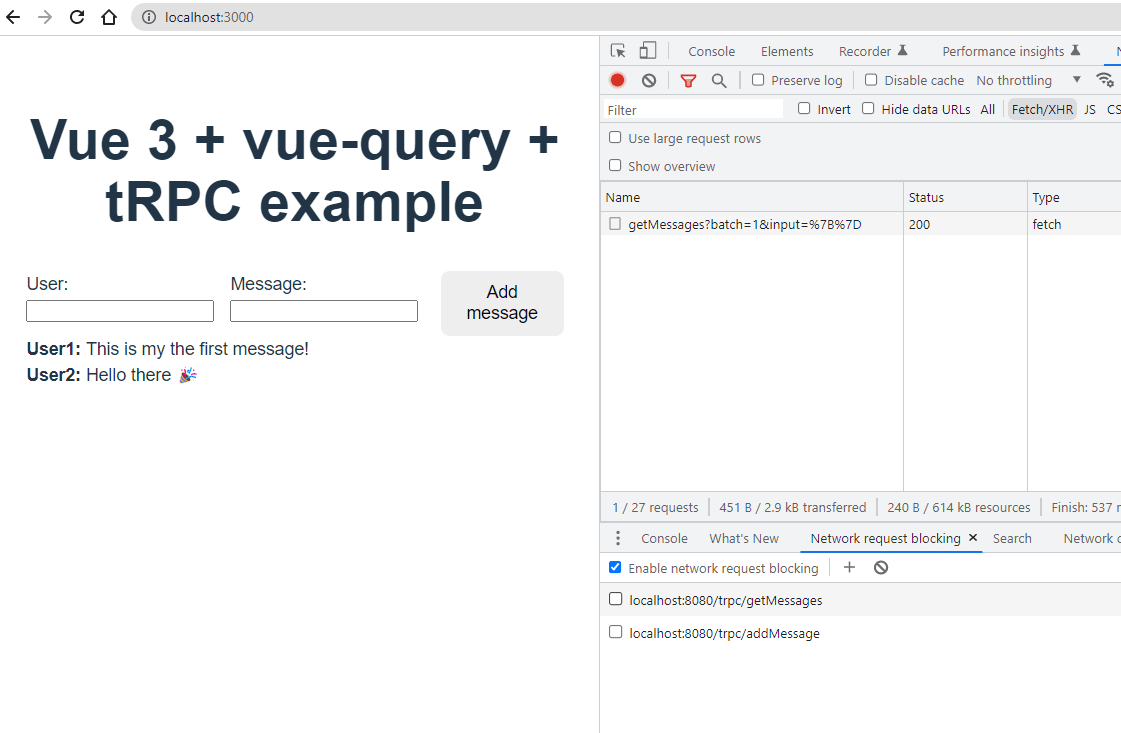Open network conditions icon
Viewport: 1121px width, 733px height.
tap(1105, 80)
